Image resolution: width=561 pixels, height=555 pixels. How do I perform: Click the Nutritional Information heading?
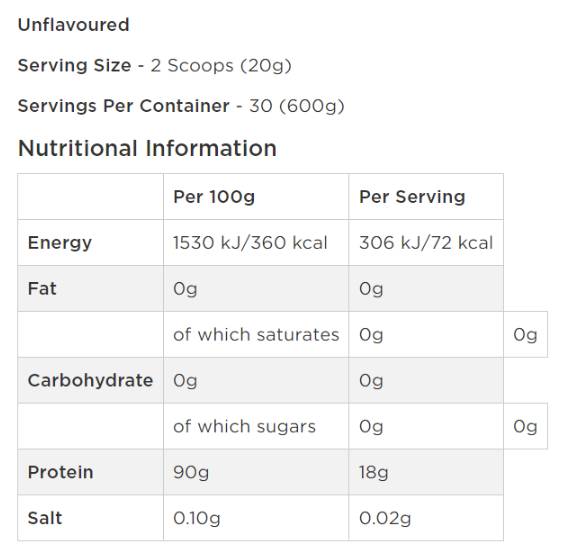click(x=147, y=148)
